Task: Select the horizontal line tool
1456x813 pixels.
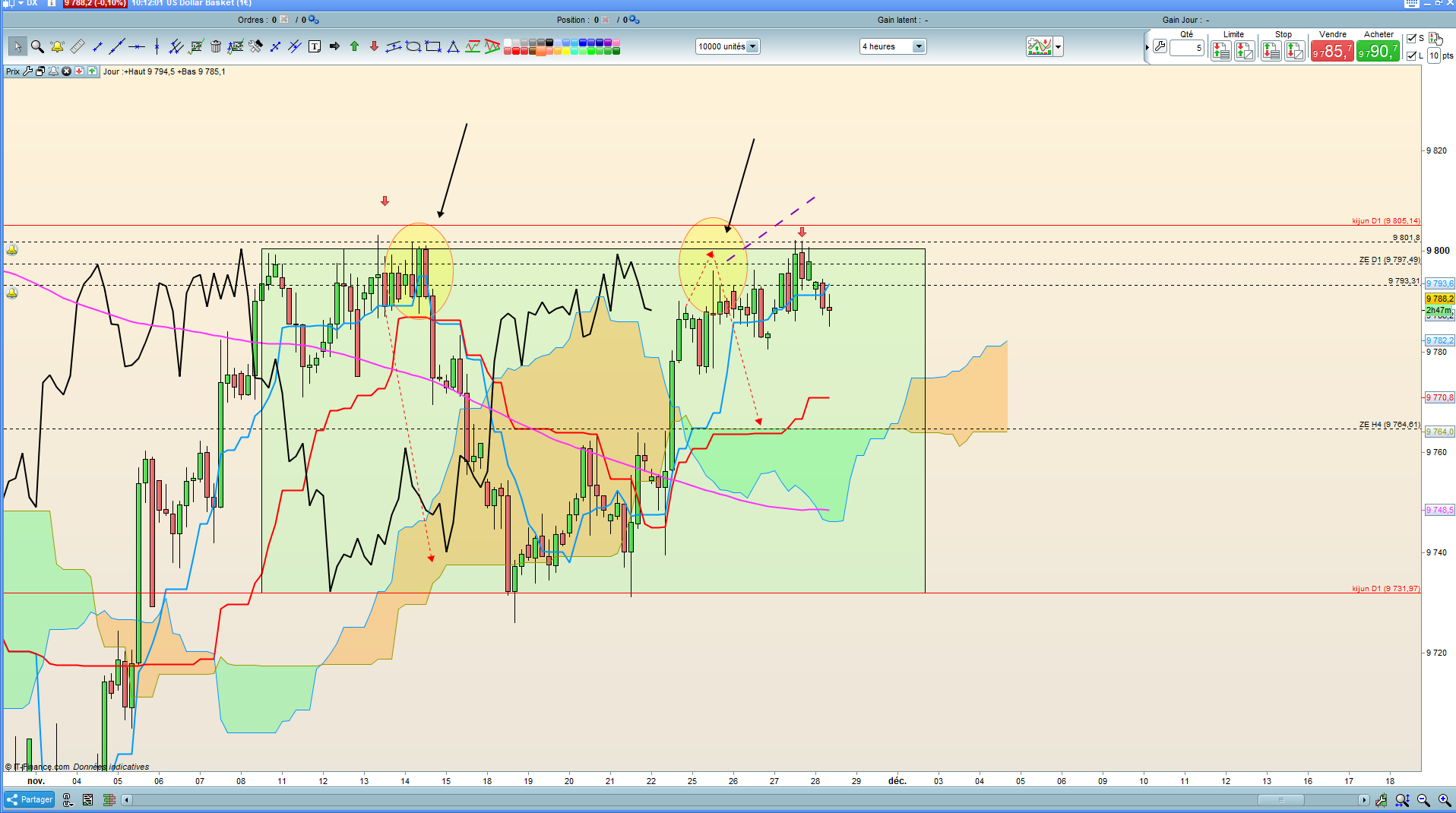Action: [137, 47]
